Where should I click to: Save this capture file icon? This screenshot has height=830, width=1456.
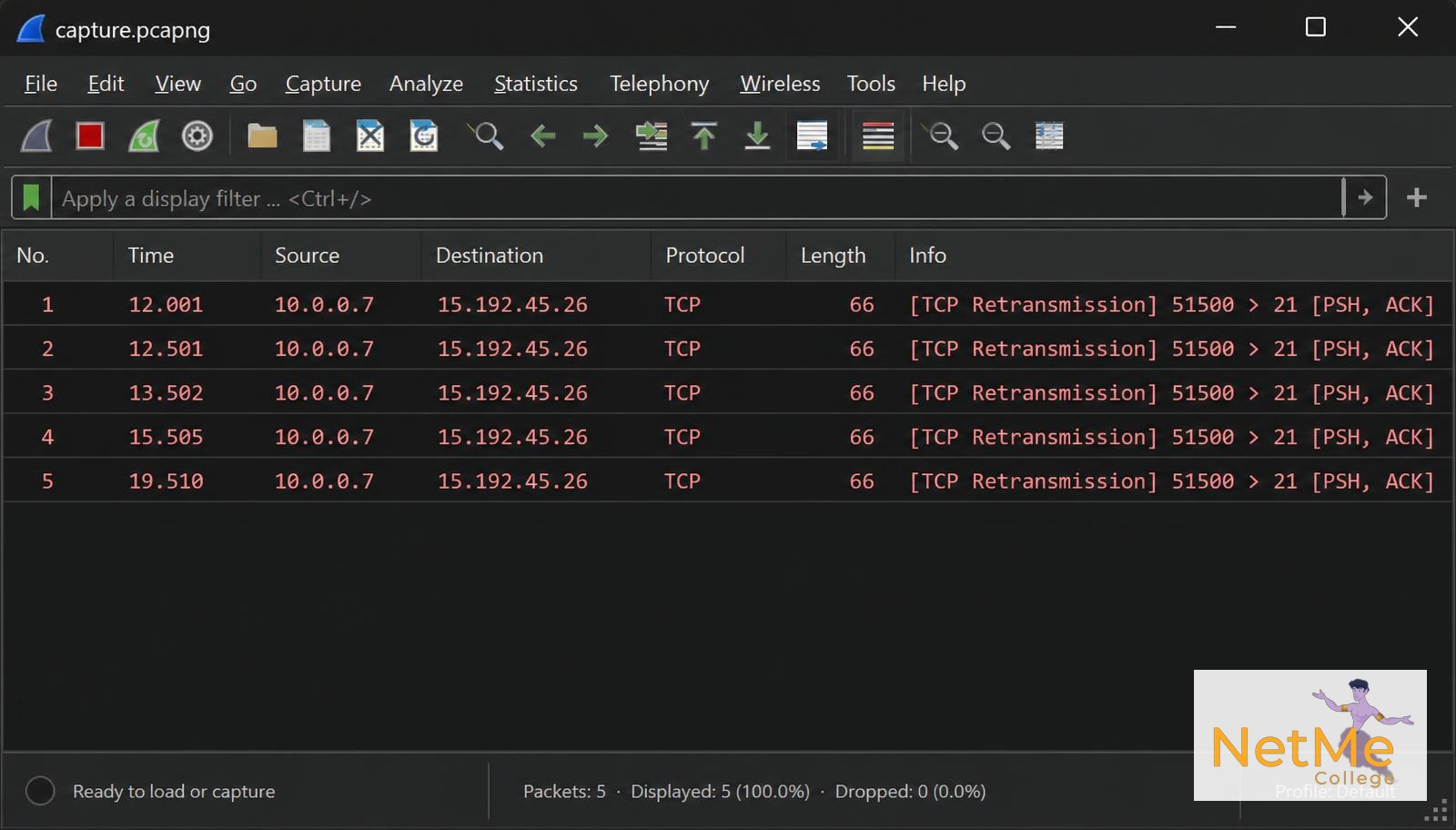pos(316,137)
